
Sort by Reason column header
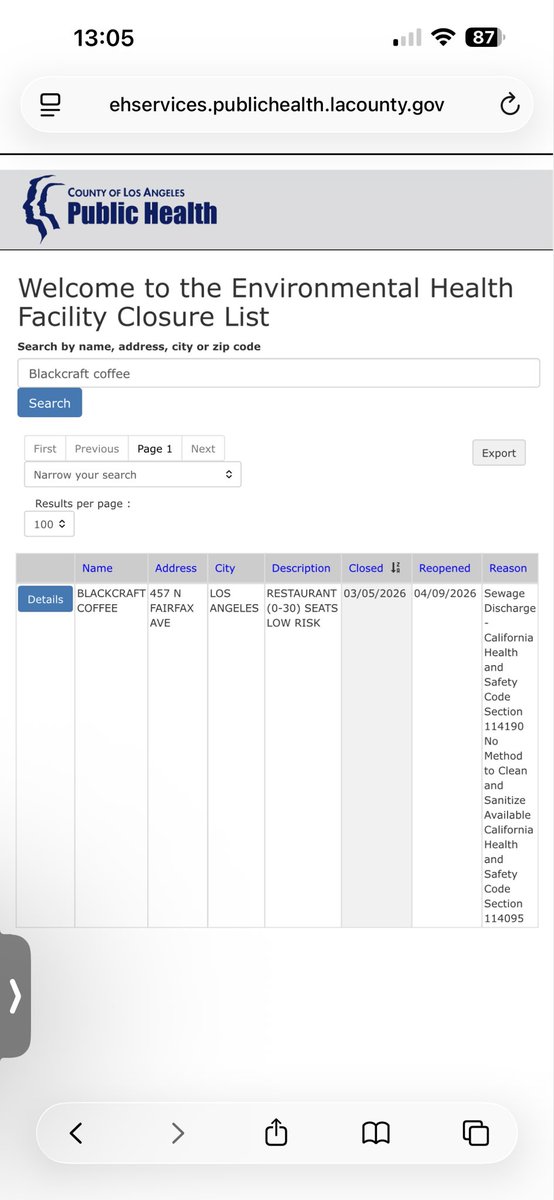[x=508, y=568]
